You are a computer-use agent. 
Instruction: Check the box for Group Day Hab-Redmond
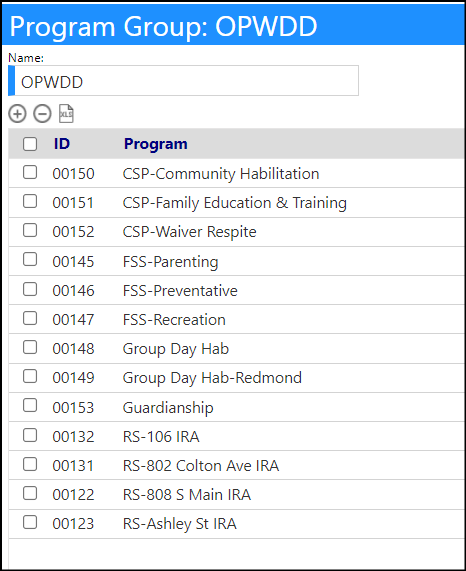(x=30, y=376)
